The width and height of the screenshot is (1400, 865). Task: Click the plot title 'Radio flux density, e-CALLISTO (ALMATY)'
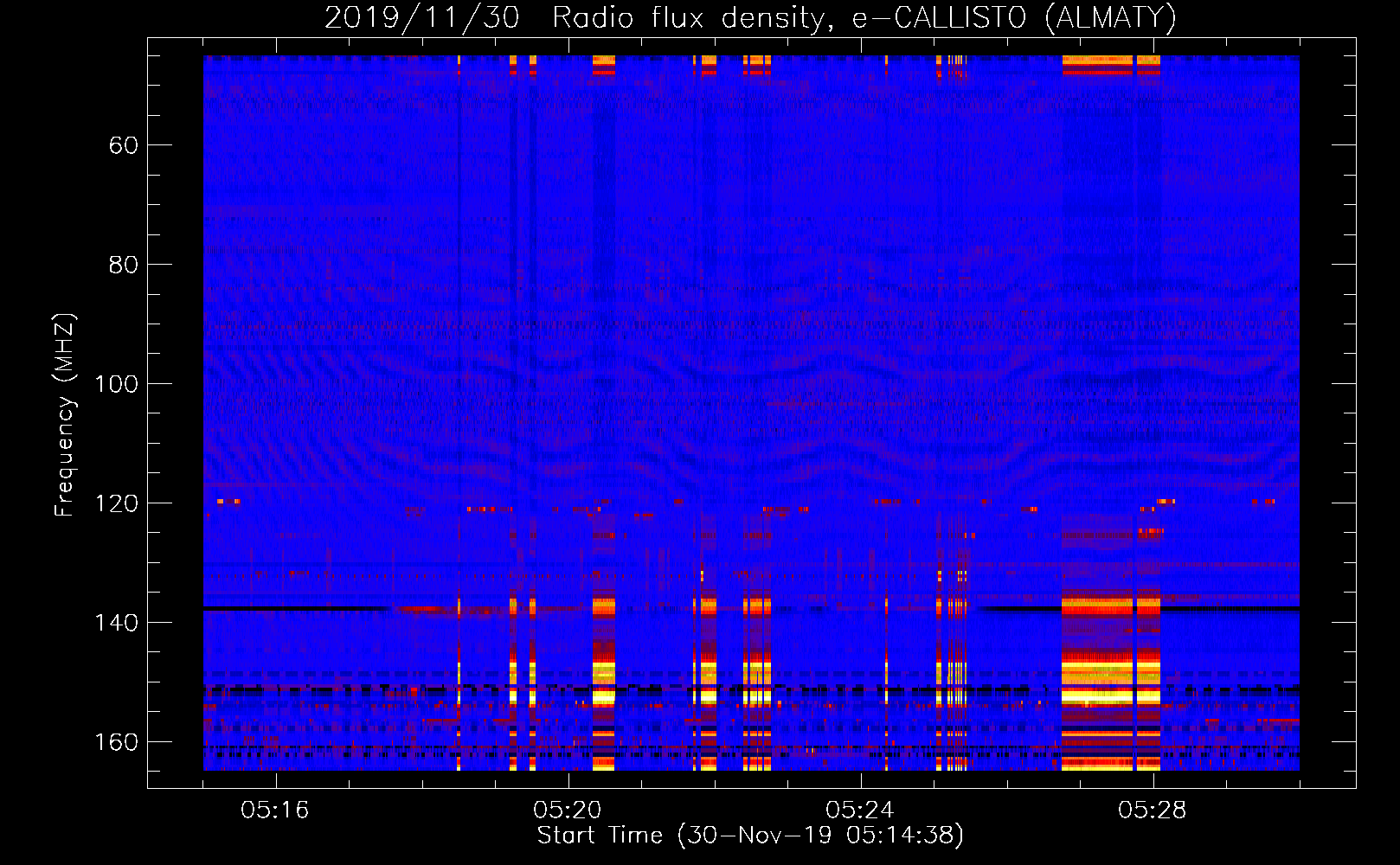point(864,17)
